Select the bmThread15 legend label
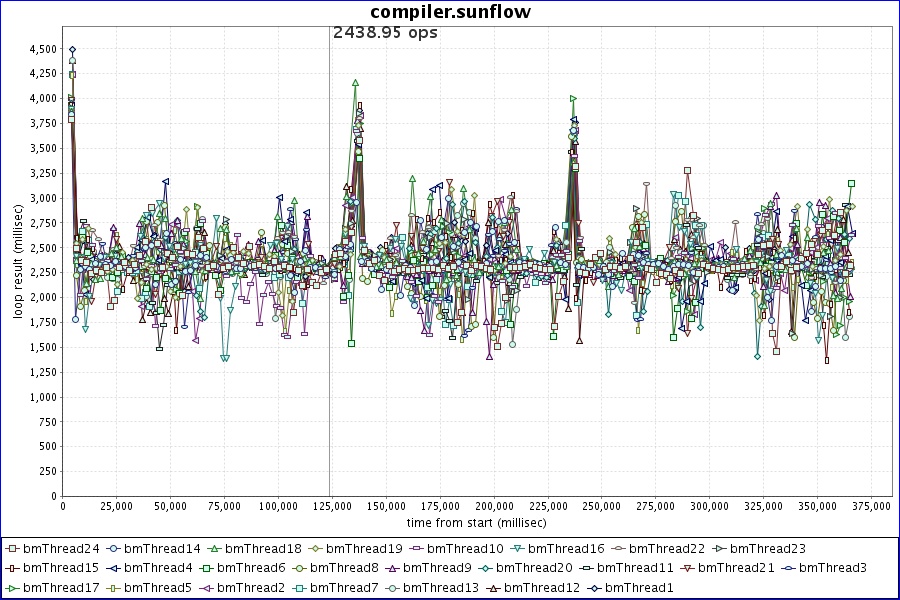The width and height of the screenshot is (900, 600). point(61,568)
